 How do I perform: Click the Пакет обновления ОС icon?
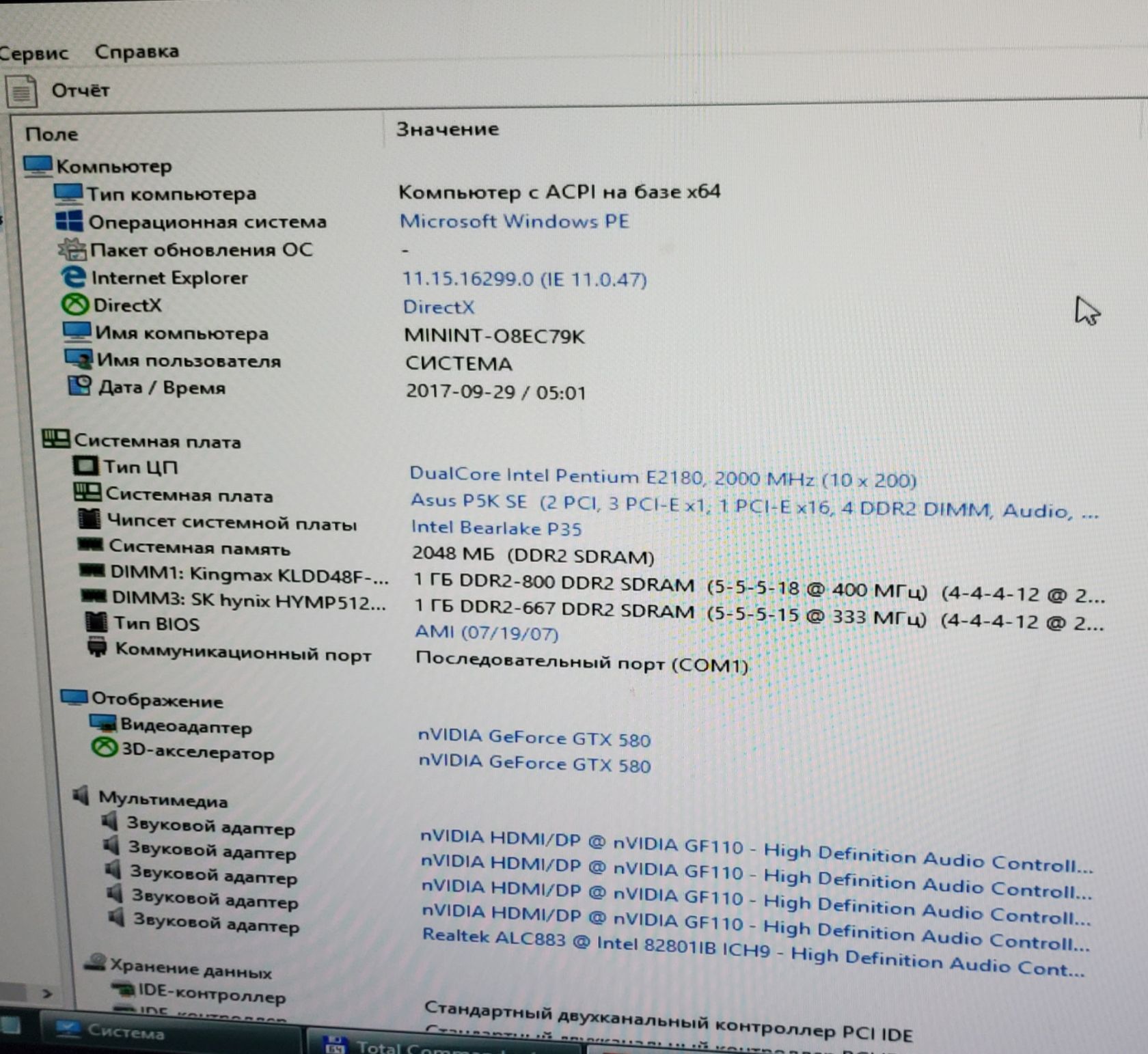(72, 249)
